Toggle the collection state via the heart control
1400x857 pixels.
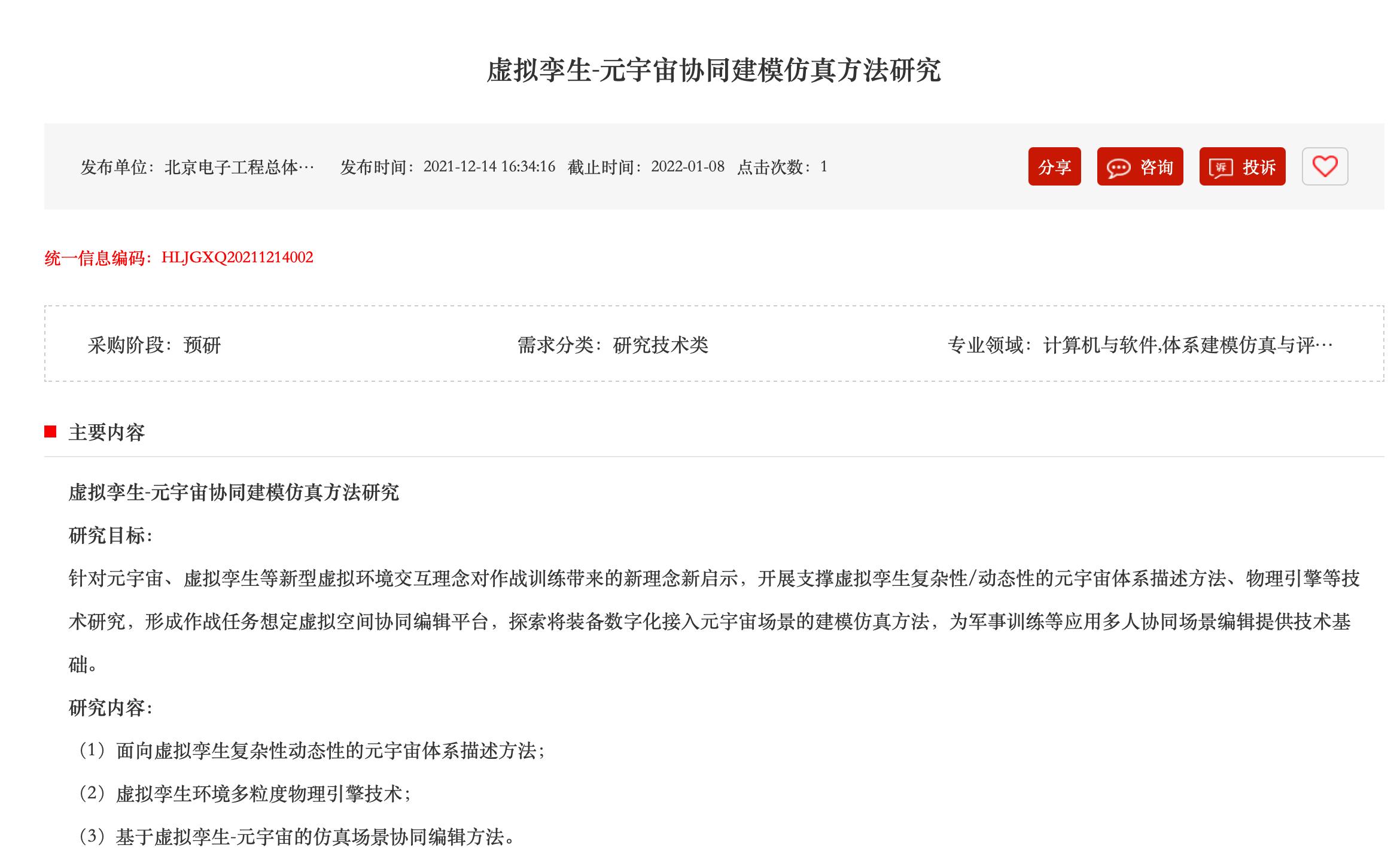(1325, 168)
